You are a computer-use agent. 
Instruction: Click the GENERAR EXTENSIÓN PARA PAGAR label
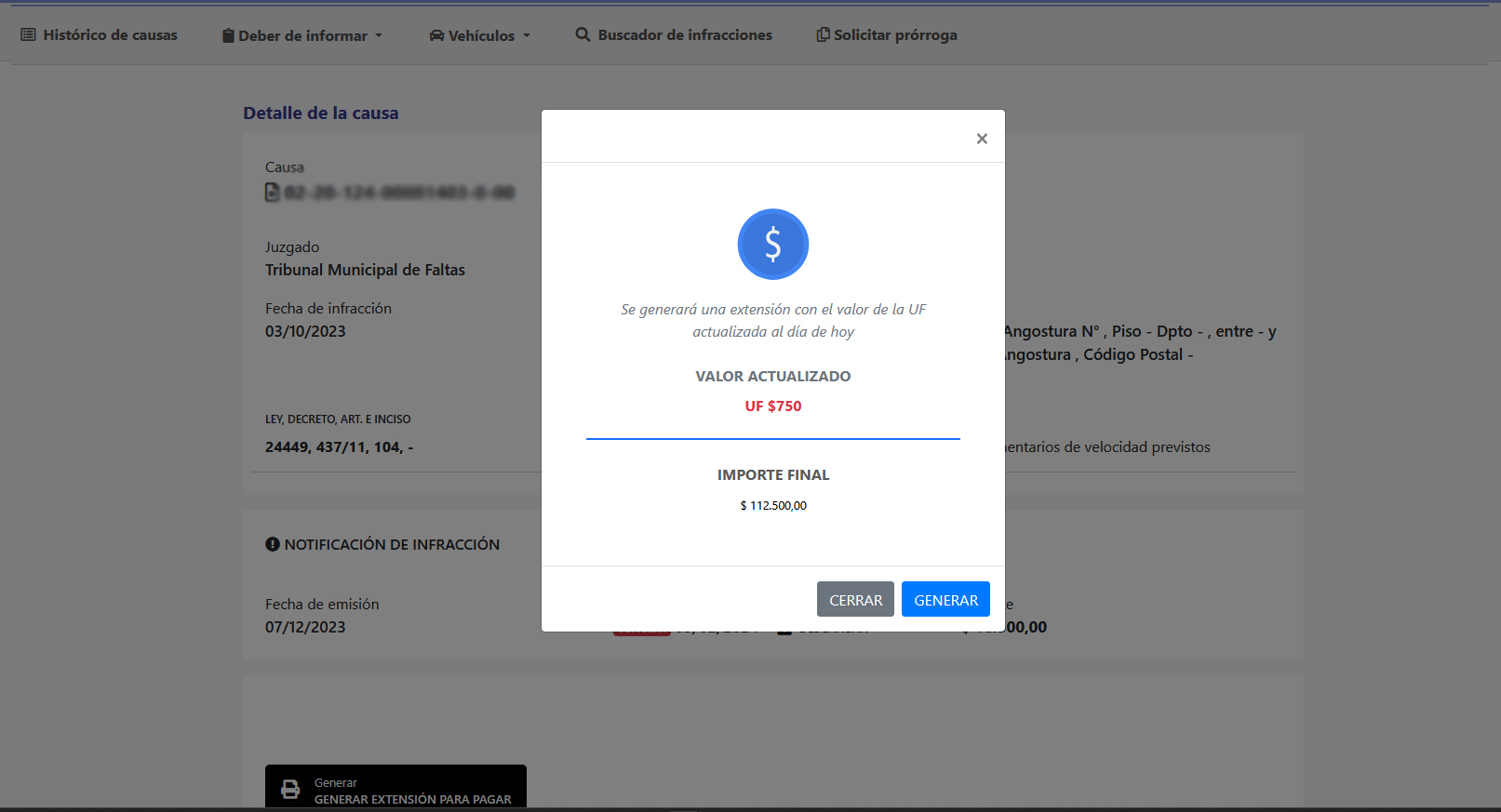tap(412, 799)
